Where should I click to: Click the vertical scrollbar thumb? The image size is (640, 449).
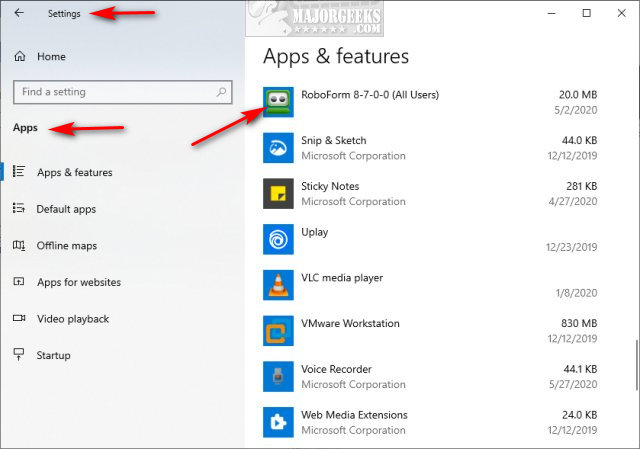coord(636,365)
